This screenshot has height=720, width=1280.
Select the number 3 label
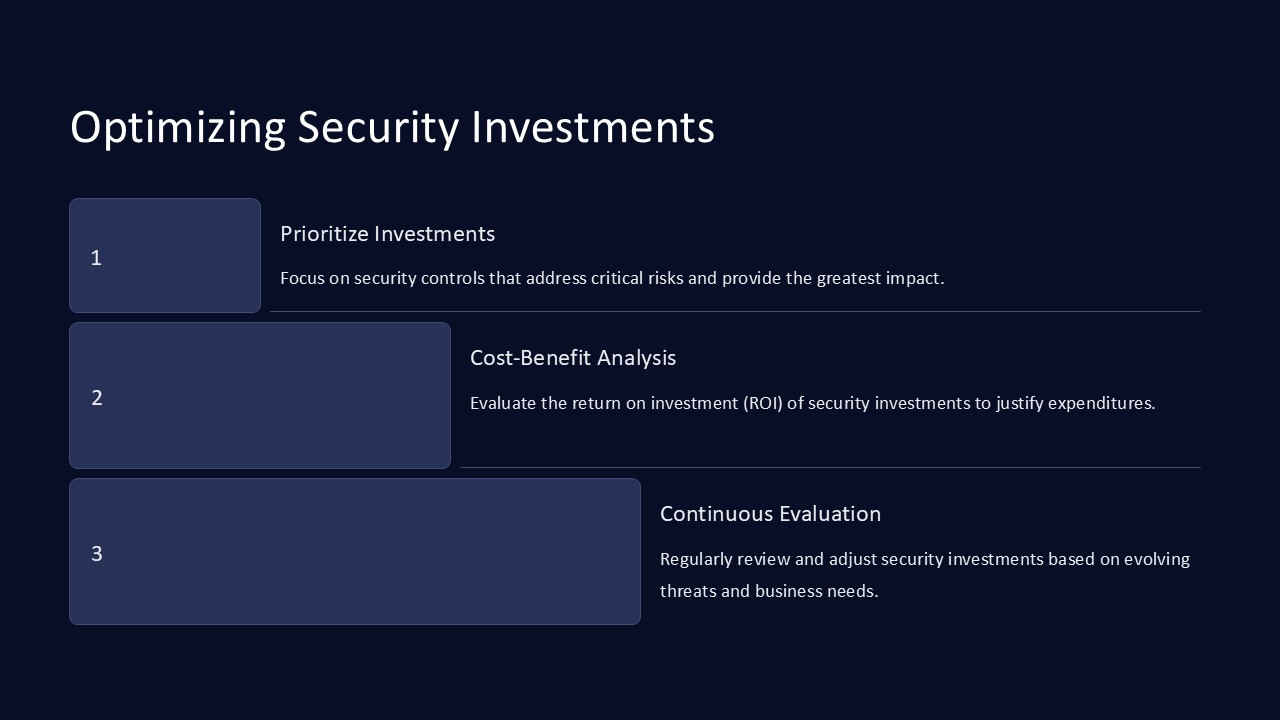tap(97, 554)
